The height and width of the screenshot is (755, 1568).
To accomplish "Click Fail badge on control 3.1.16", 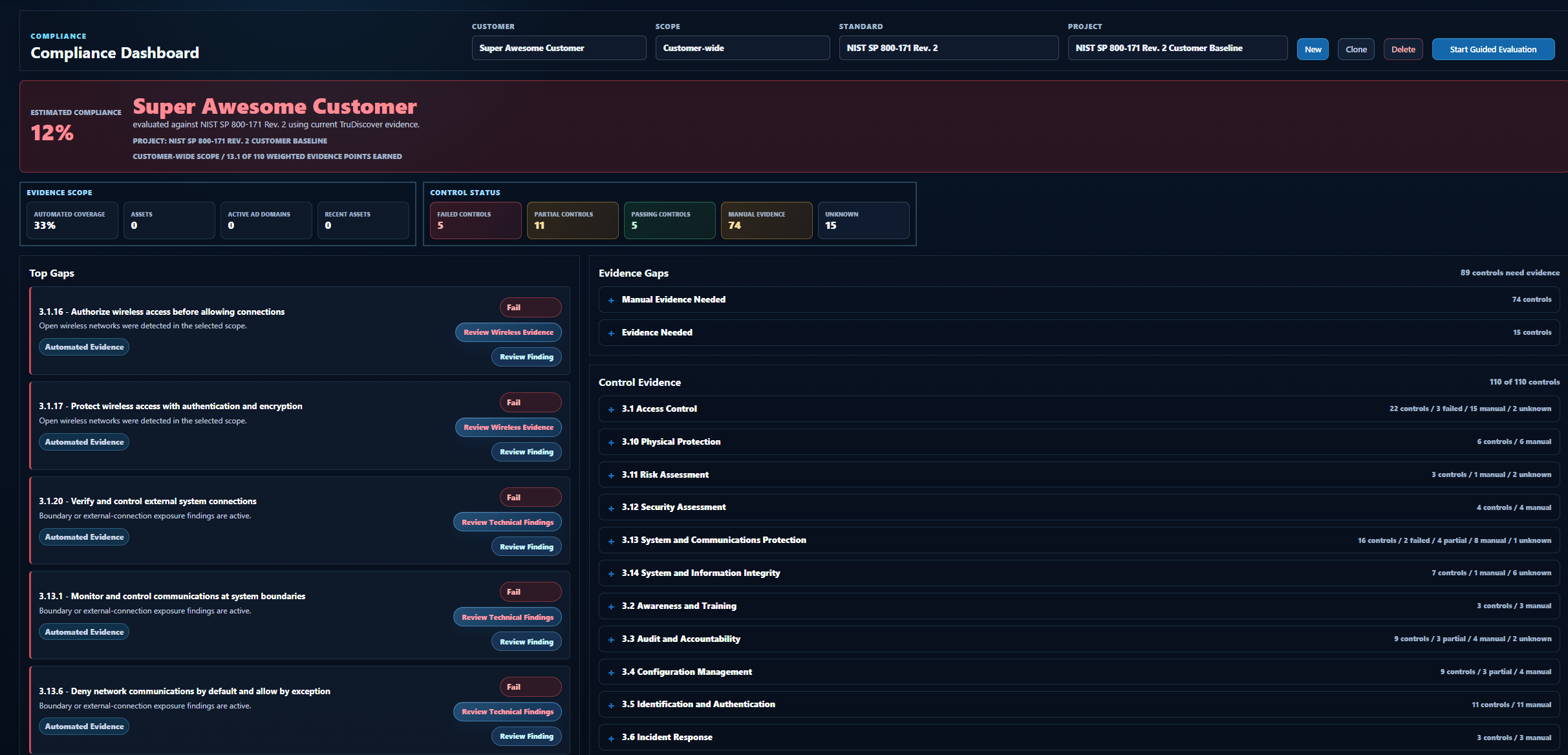I will (x=531, y=308).
